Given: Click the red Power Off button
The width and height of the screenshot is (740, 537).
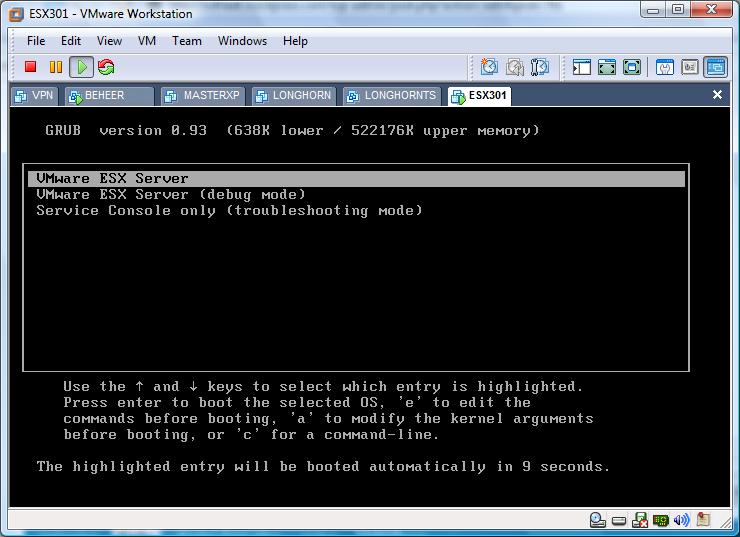Looking at the screenshot, I should coord(31,67).
